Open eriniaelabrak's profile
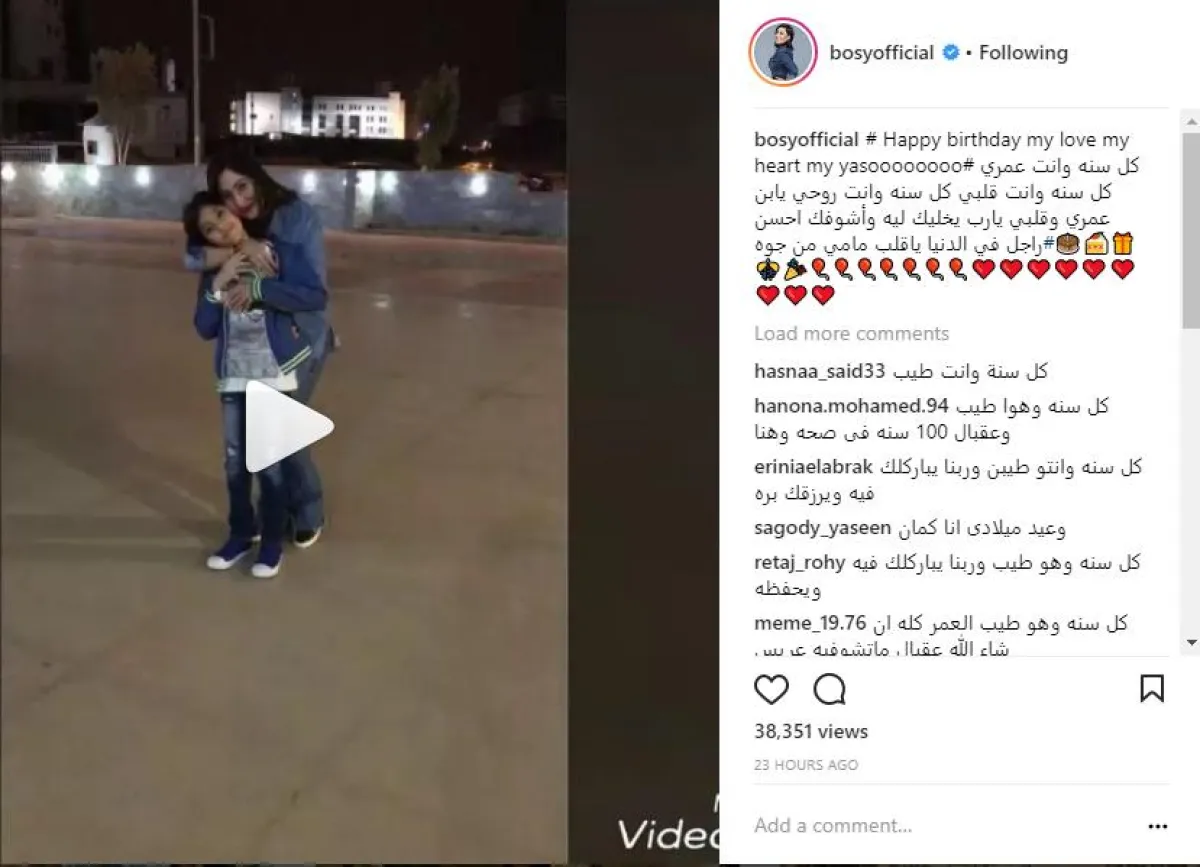 [814, 467]
